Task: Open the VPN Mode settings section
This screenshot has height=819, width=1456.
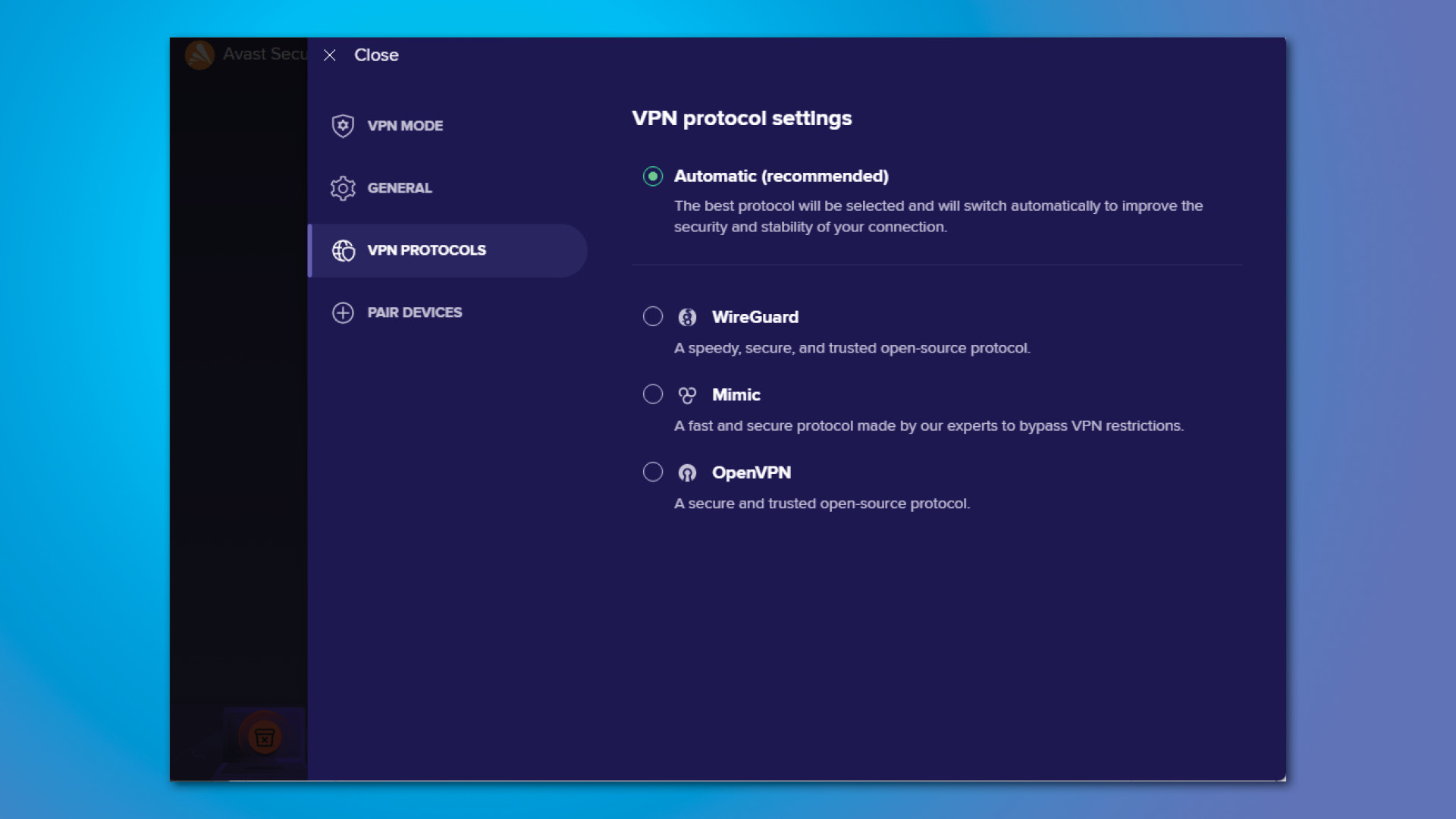Action: (x=447, y=126)
